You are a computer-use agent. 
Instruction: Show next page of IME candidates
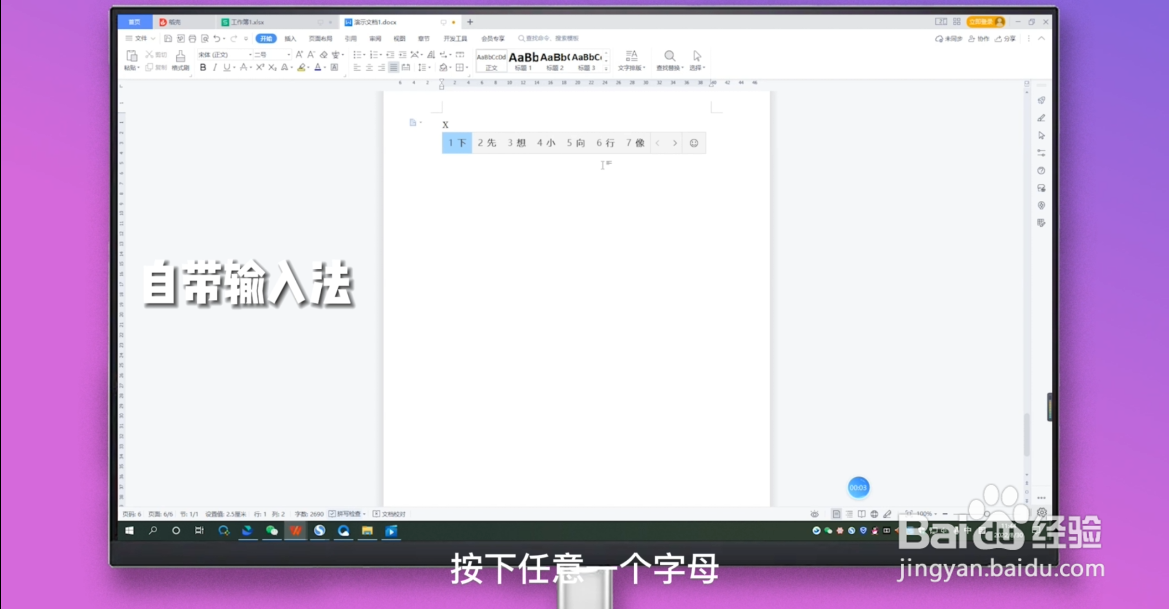[x=675, y=143]
